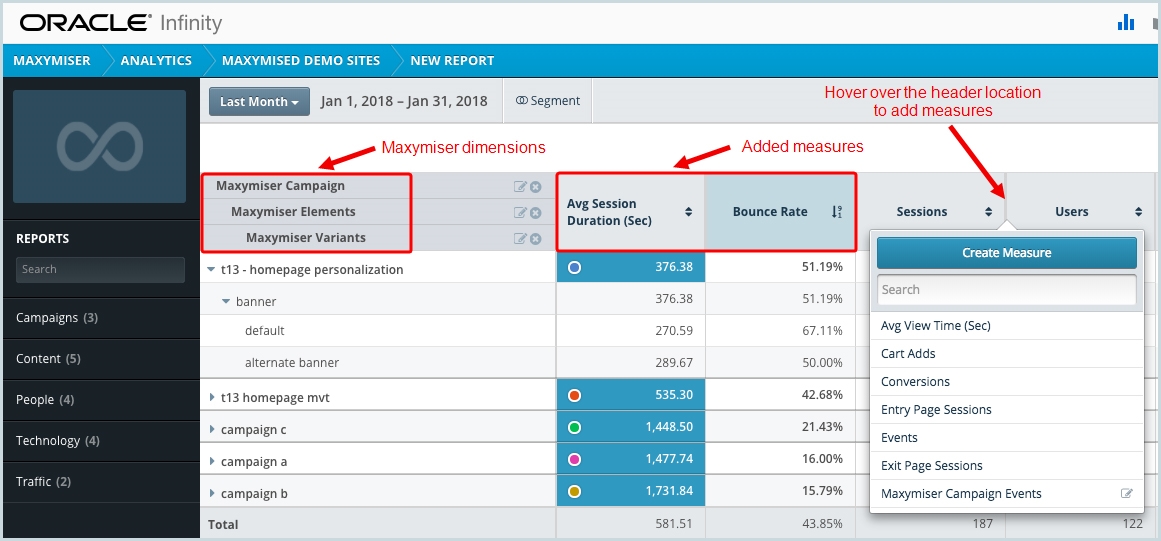Open Campaigns (3) reports category

pyautogui.click(x=101, y=317)
